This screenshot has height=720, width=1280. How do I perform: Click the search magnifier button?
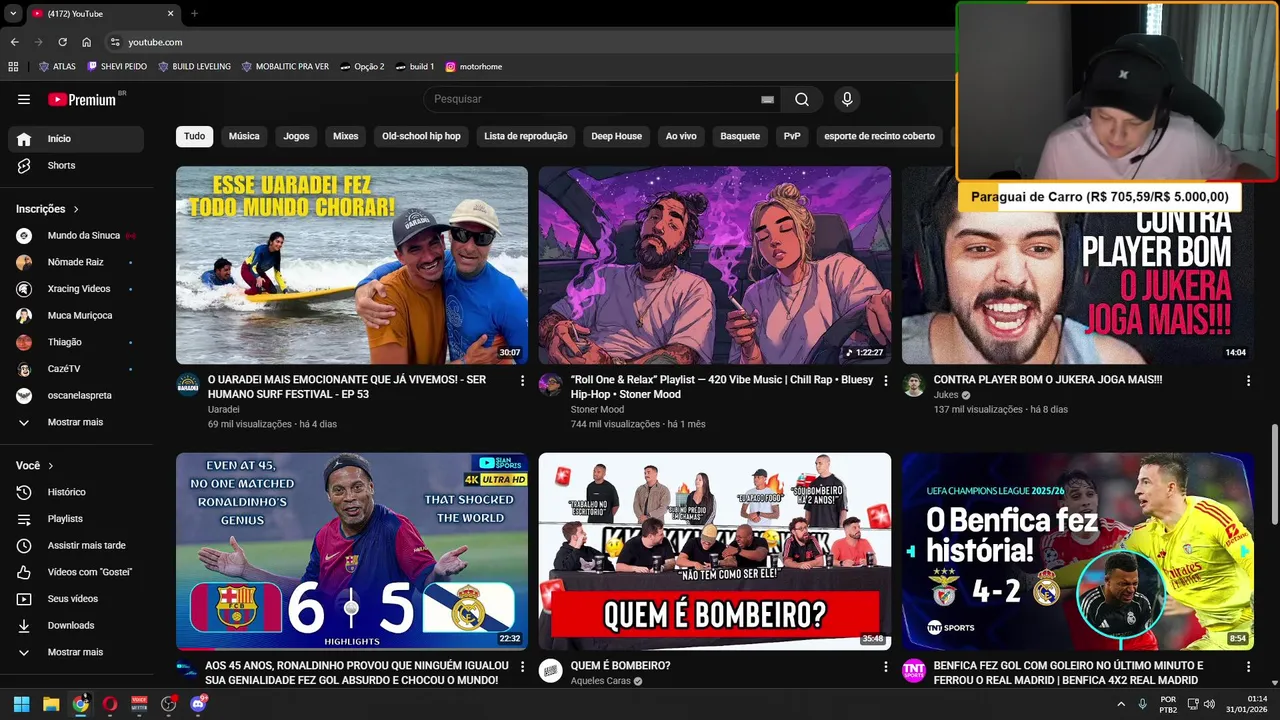coord(802,99)
